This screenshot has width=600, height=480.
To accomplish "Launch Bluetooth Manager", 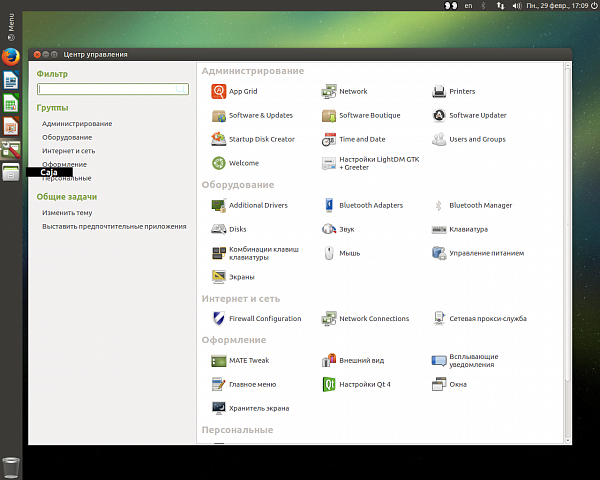I will (472, 206).
